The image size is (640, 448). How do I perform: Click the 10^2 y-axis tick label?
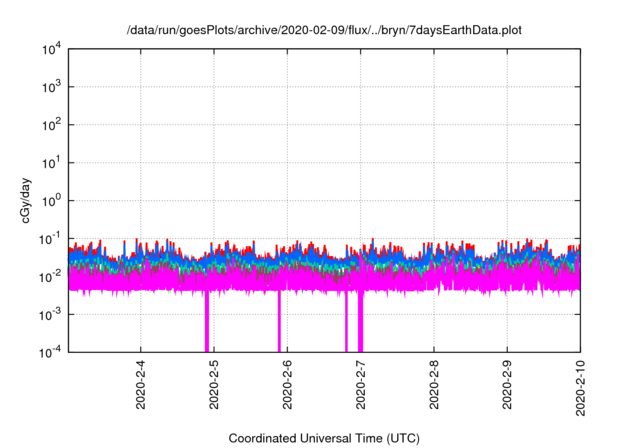click(x=51, y=125)
